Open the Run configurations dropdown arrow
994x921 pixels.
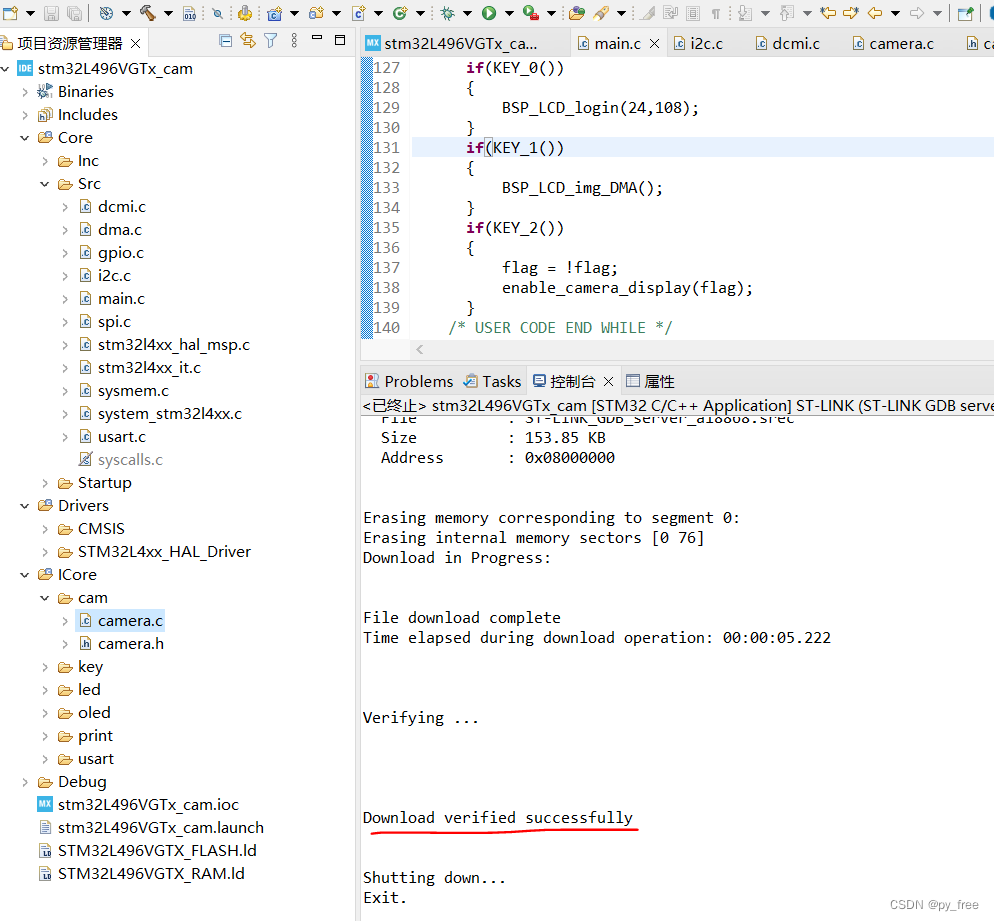pyautogui.click(x=508, y=13)
